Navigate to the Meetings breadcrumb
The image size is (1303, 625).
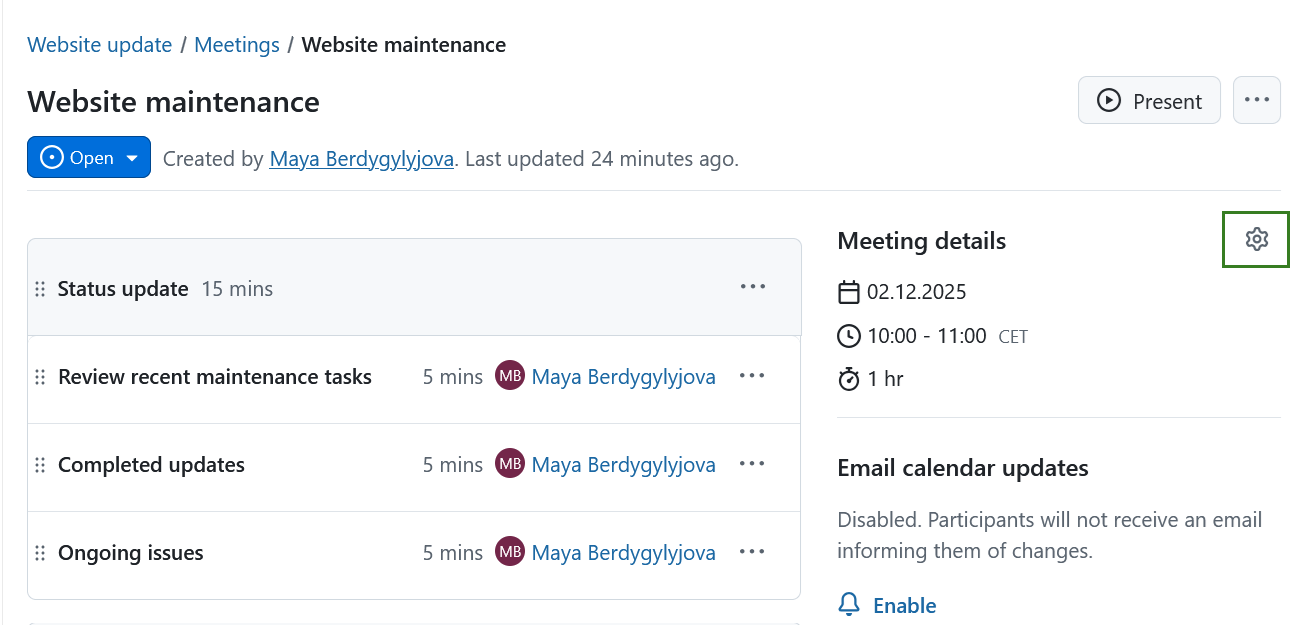237,44
